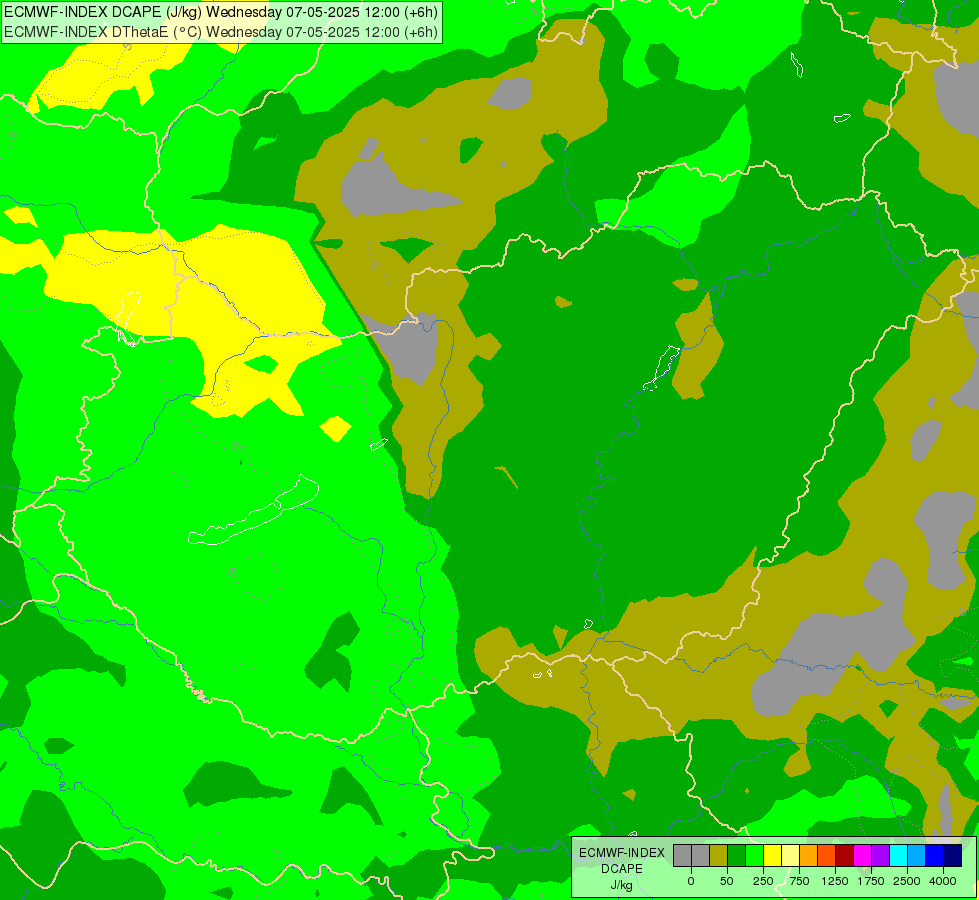Click the magenta legend swatch
The width and height of the screenshot is (979, 900).
tap(863, 856)
